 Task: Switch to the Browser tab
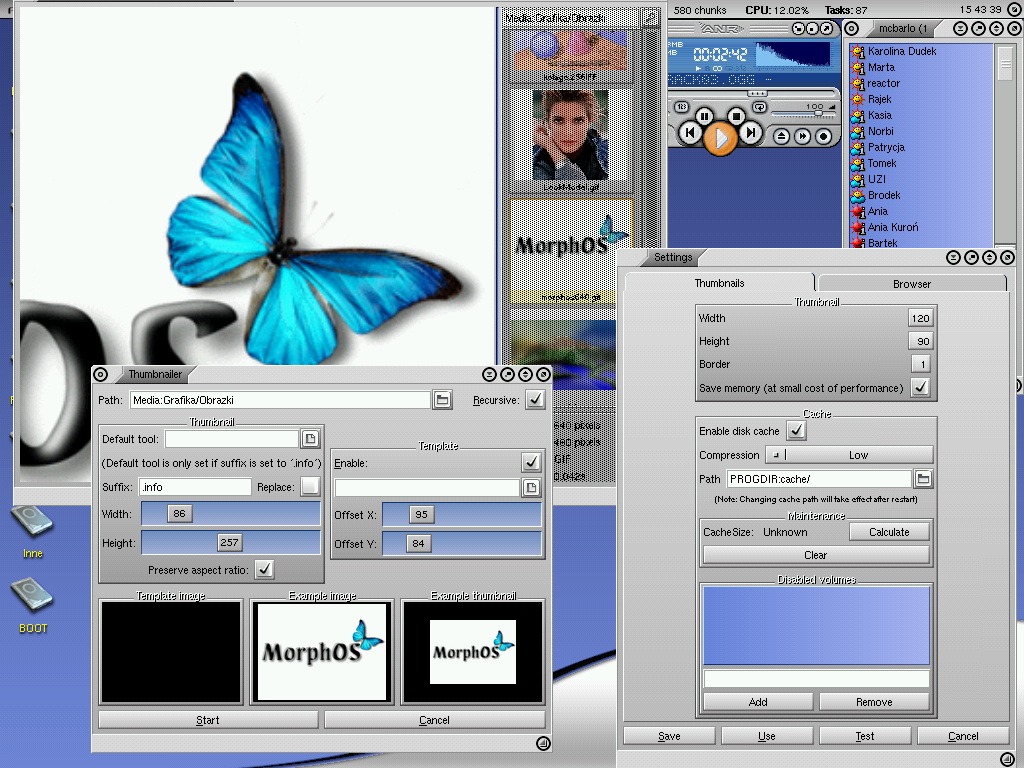click(x=912, y=284)
